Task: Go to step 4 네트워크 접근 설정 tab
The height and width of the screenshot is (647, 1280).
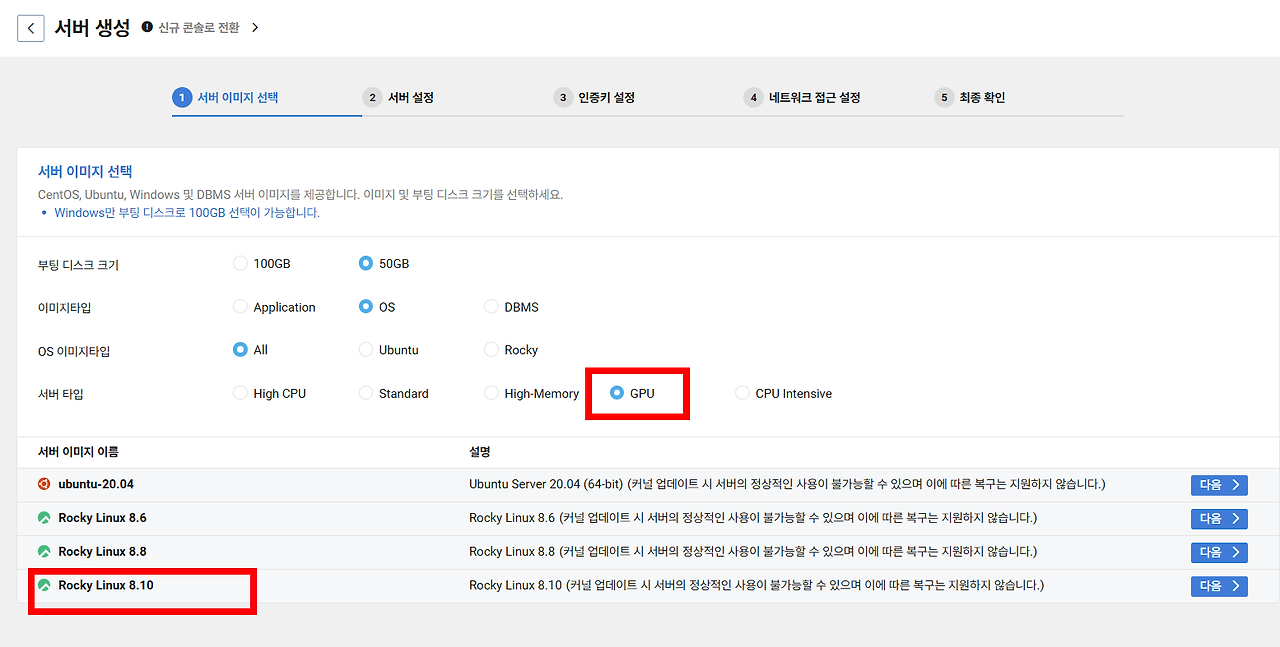Action: tap(802, 97)
